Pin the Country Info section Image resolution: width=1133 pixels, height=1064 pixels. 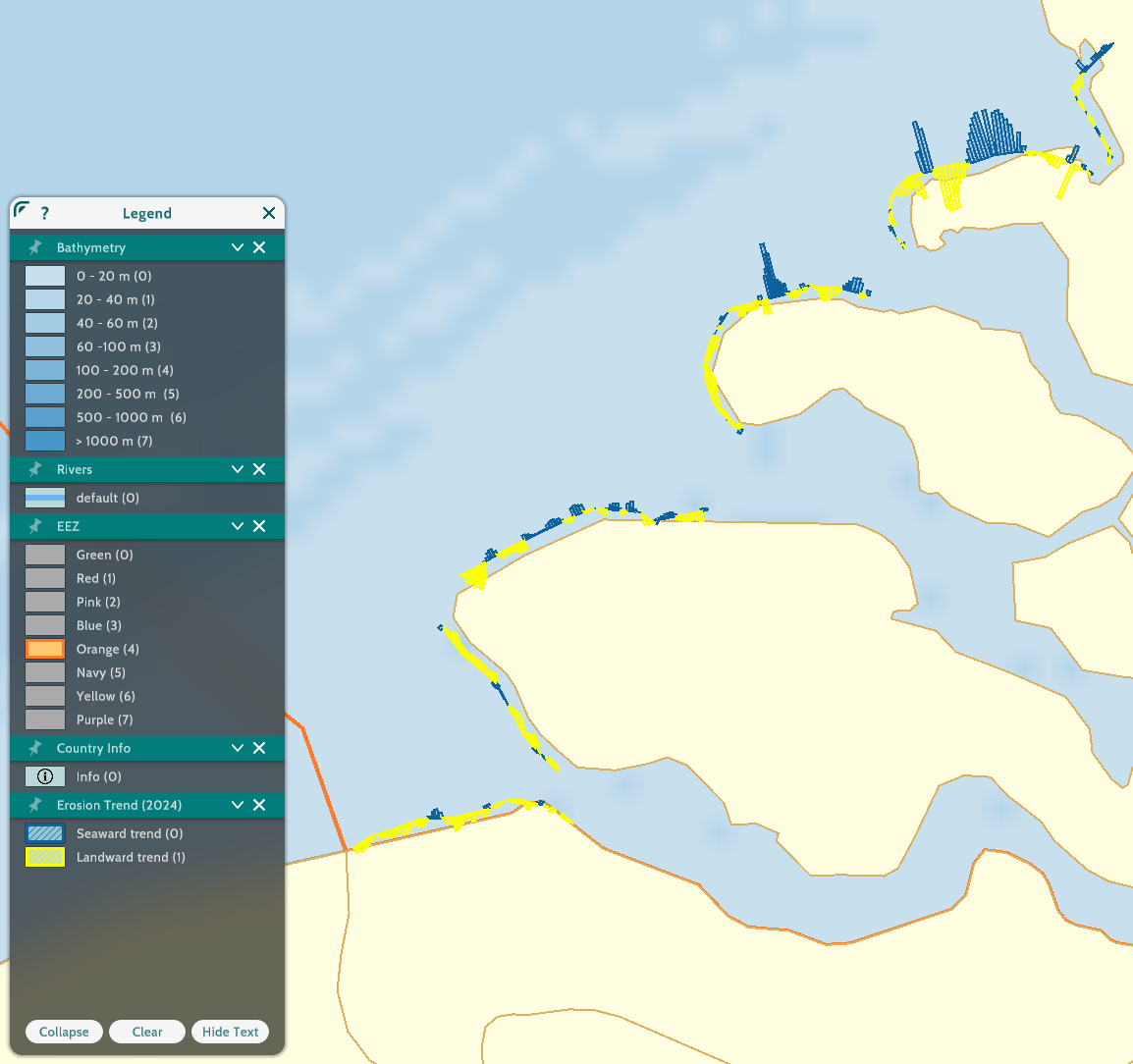coord(35,748)
